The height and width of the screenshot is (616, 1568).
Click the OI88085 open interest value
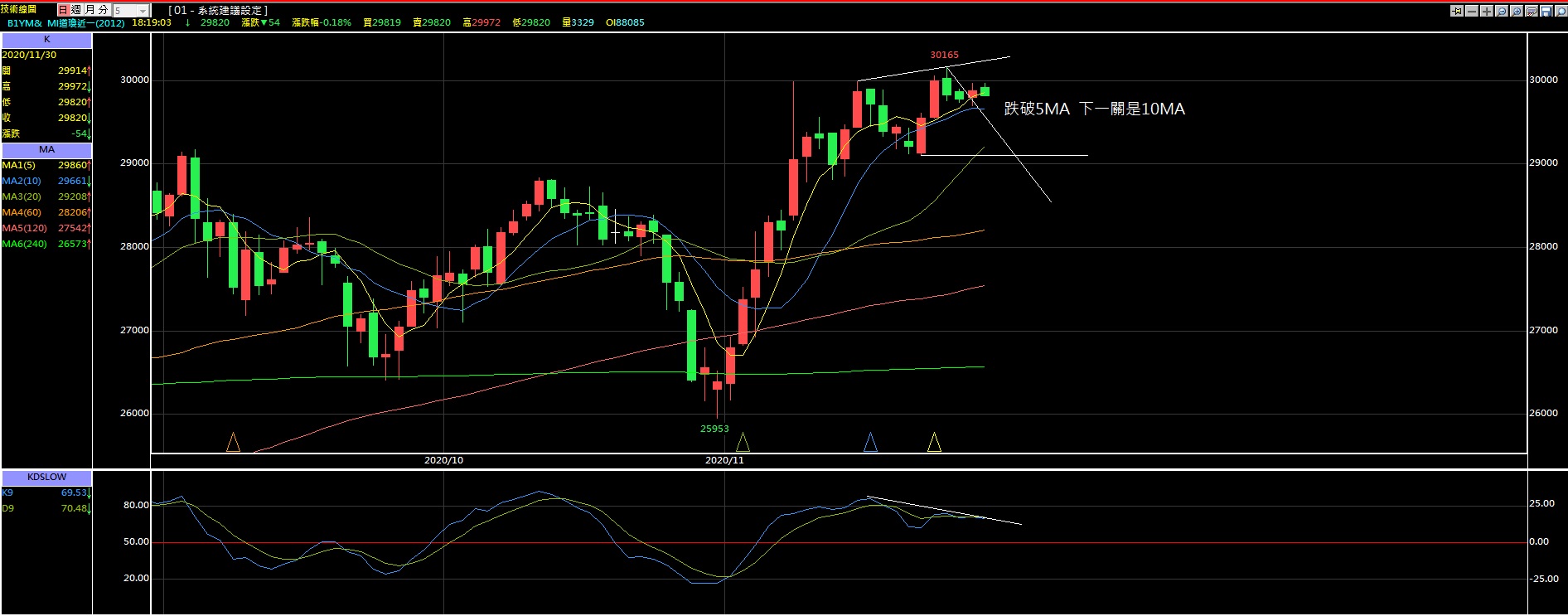tap(625, 22)
